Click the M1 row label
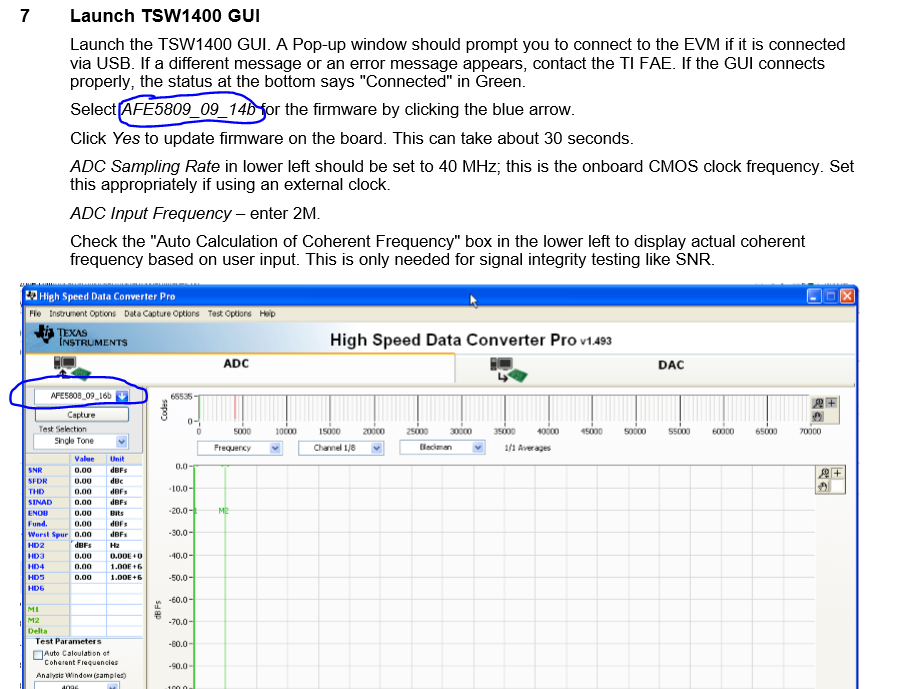Image resolution: width=908 pixels, height=689 pixels. pyautogui.click(x=34, y=610)
